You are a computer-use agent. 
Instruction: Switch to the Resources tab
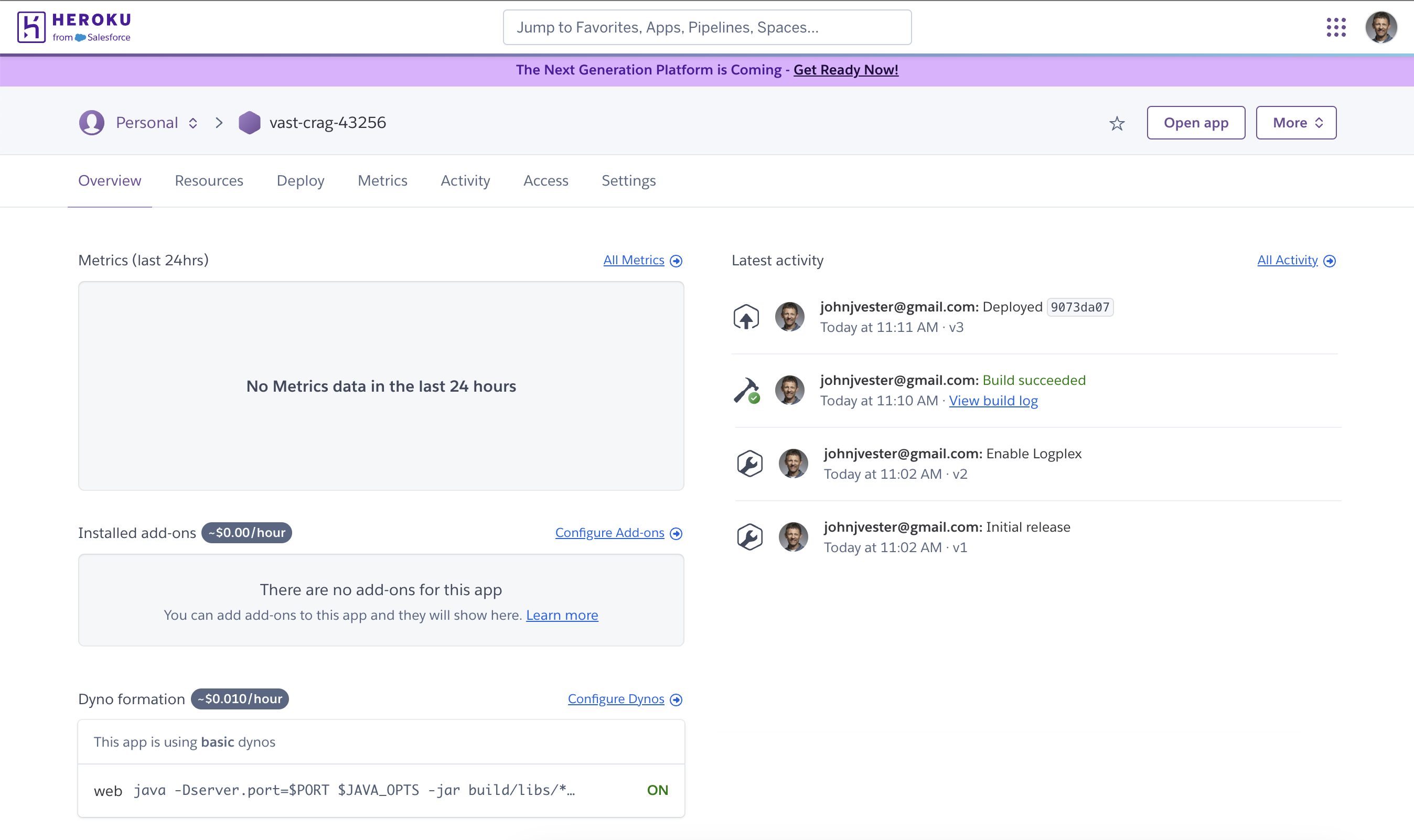[209, 180]
